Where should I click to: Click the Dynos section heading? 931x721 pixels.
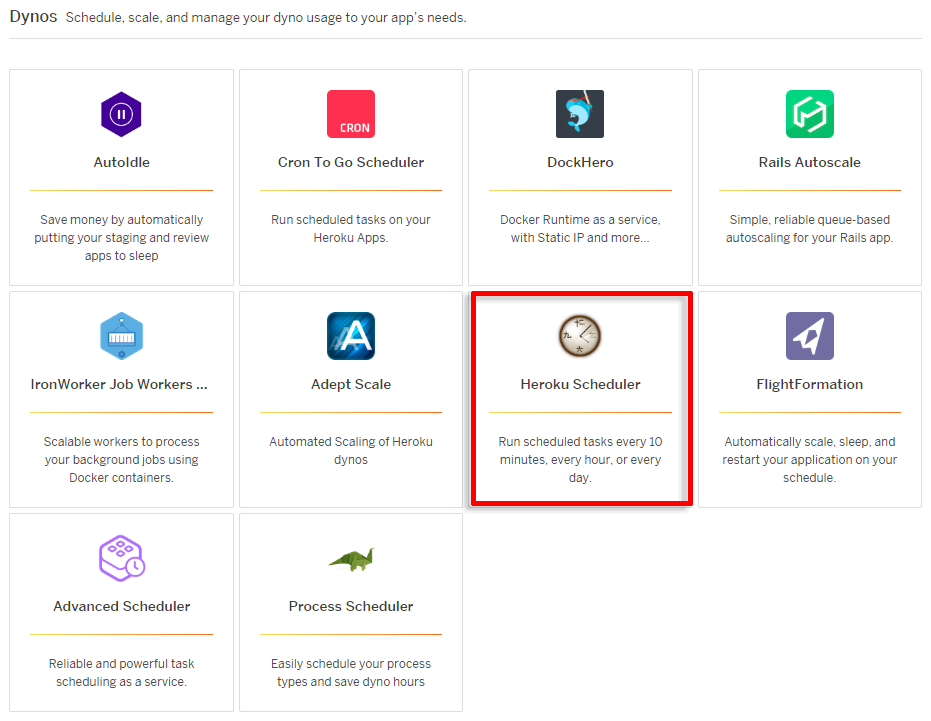(x=33, y=17)
